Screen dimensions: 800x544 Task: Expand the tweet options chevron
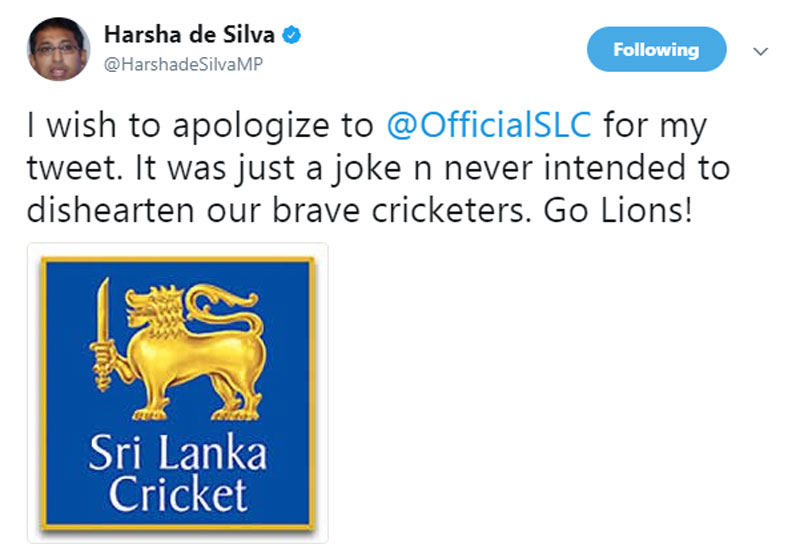coord(759,50)
